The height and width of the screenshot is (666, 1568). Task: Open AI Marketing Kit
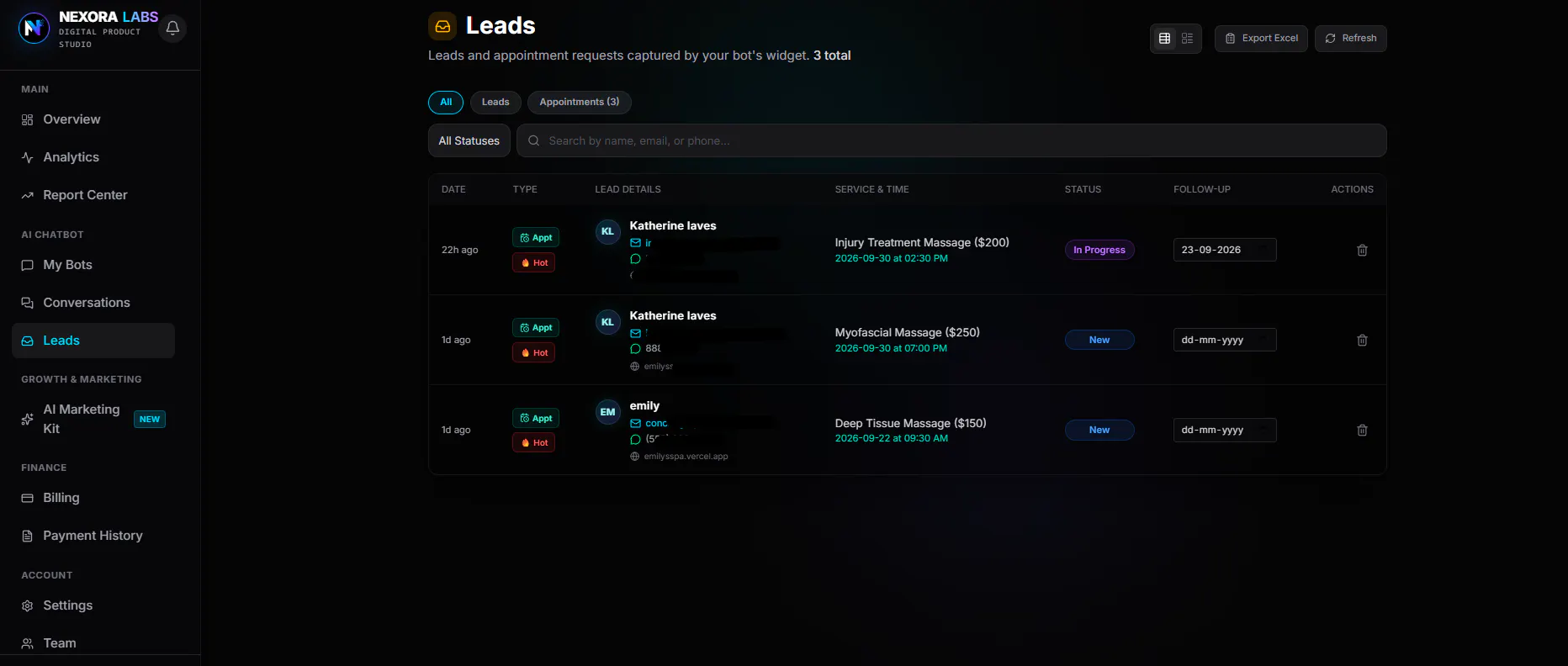[x=93, y=419]
